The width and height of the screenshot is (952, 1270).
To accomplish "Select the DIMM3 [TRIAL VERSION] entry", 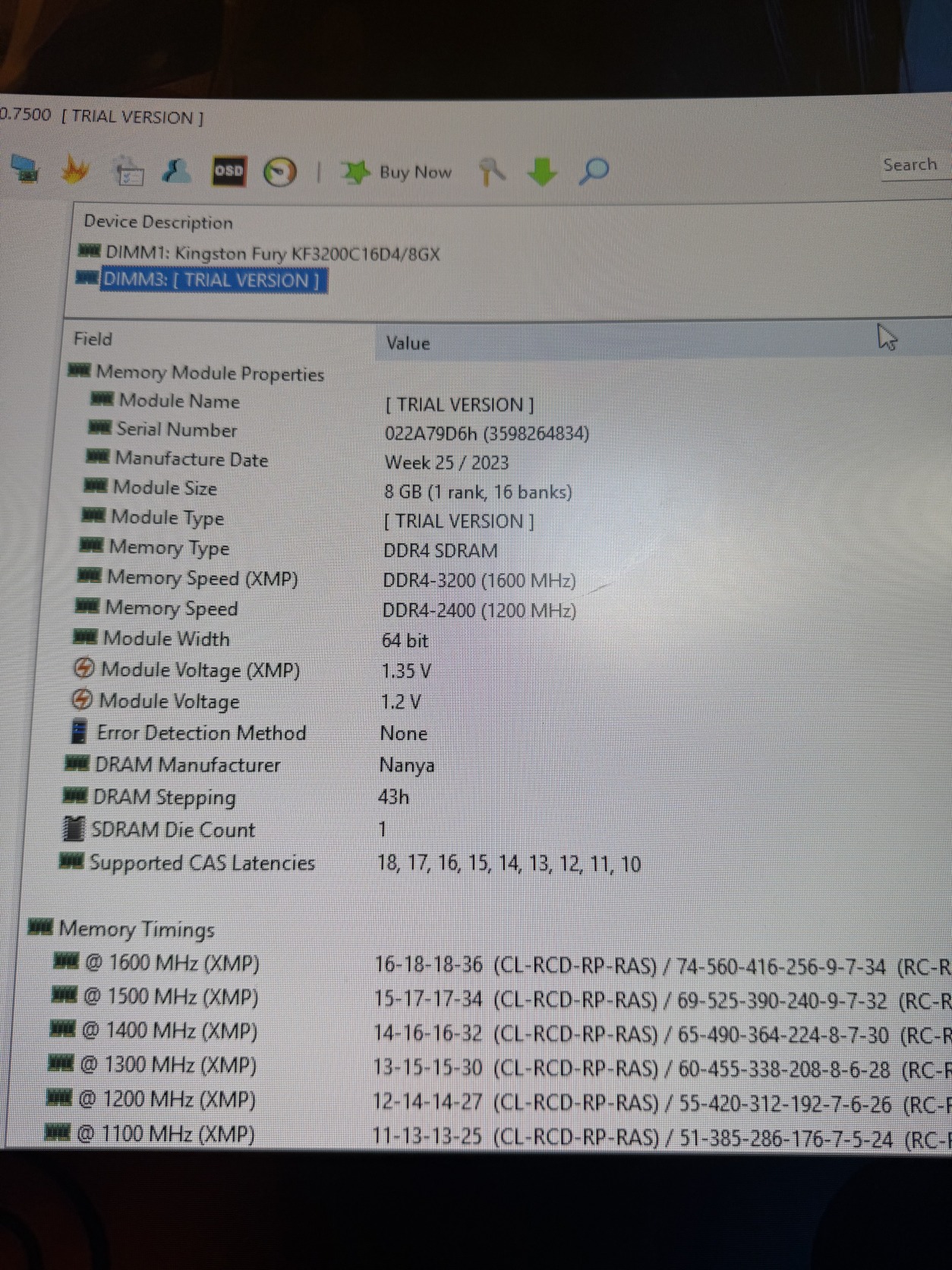I will pyautogui.click(x=202, y=280).
